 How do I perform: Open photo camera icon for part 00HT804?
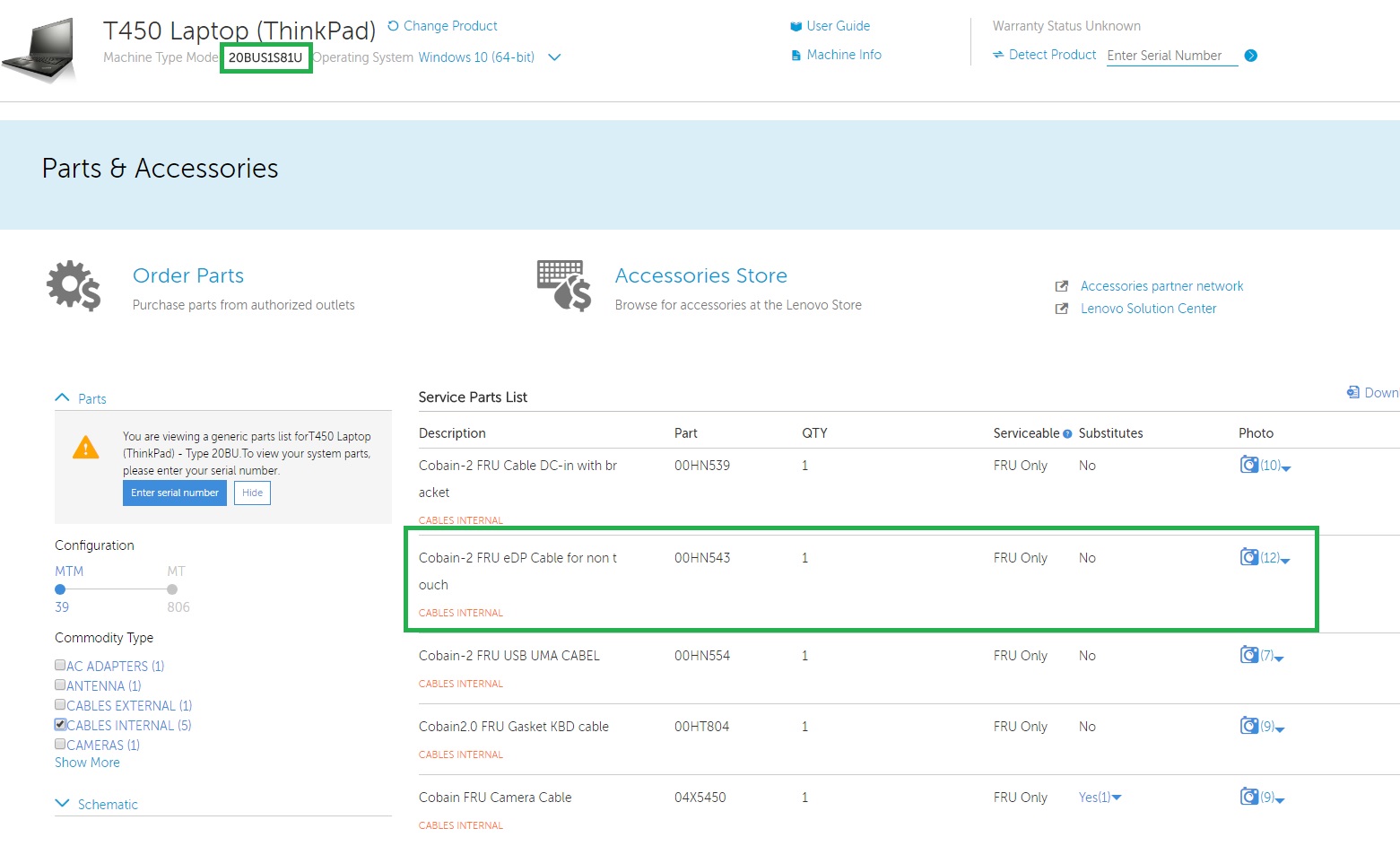(x=1249, y=726)
